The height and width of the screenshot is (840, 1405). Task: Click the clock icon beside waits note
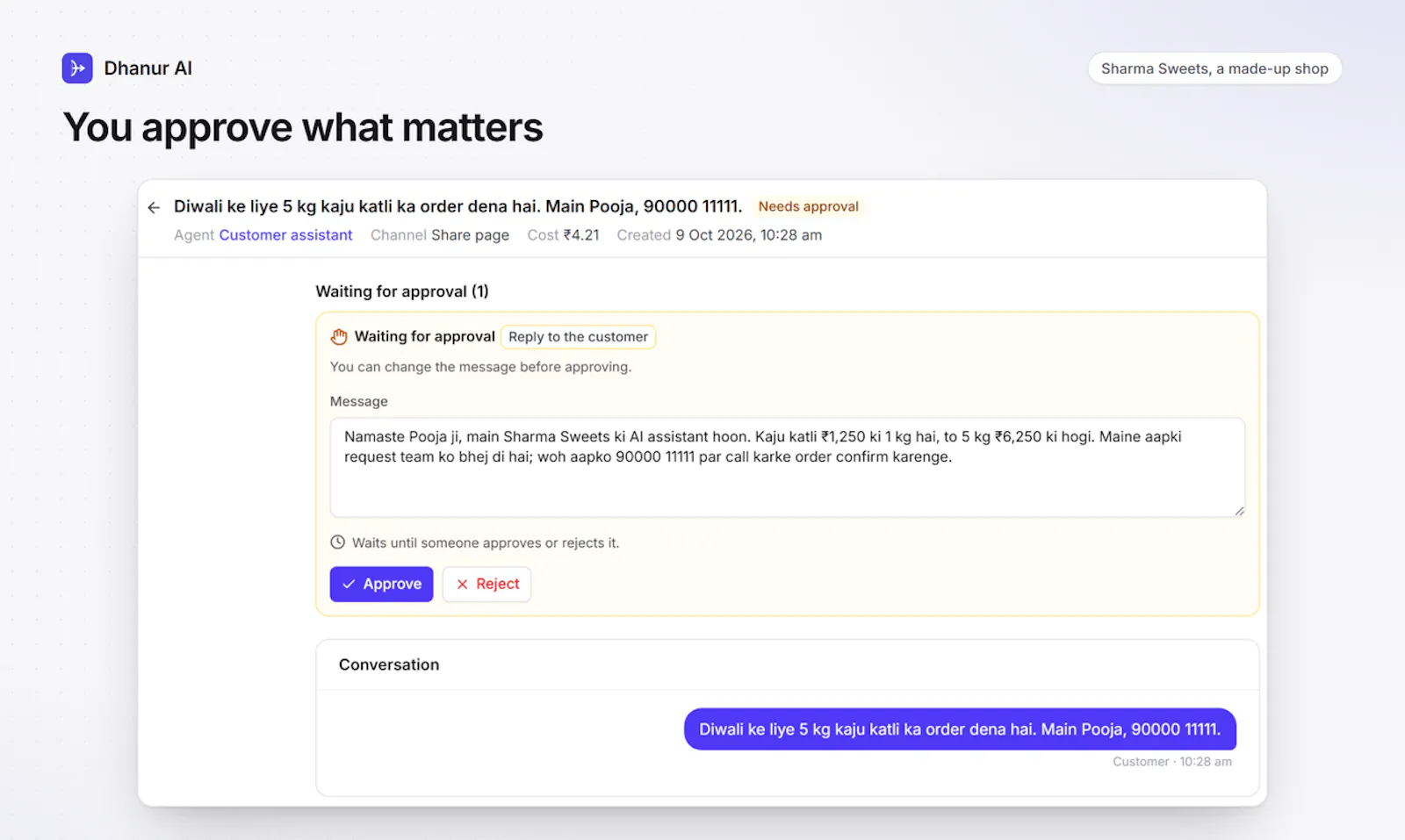[x=337, y=542]
